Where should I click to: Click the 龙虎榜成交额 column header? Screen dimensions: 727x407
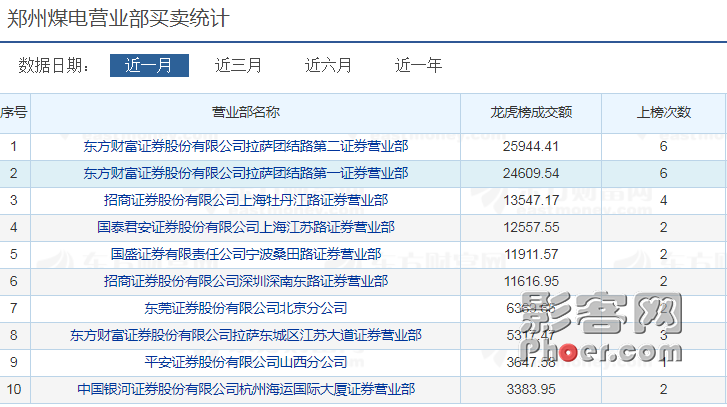[531, 112]
